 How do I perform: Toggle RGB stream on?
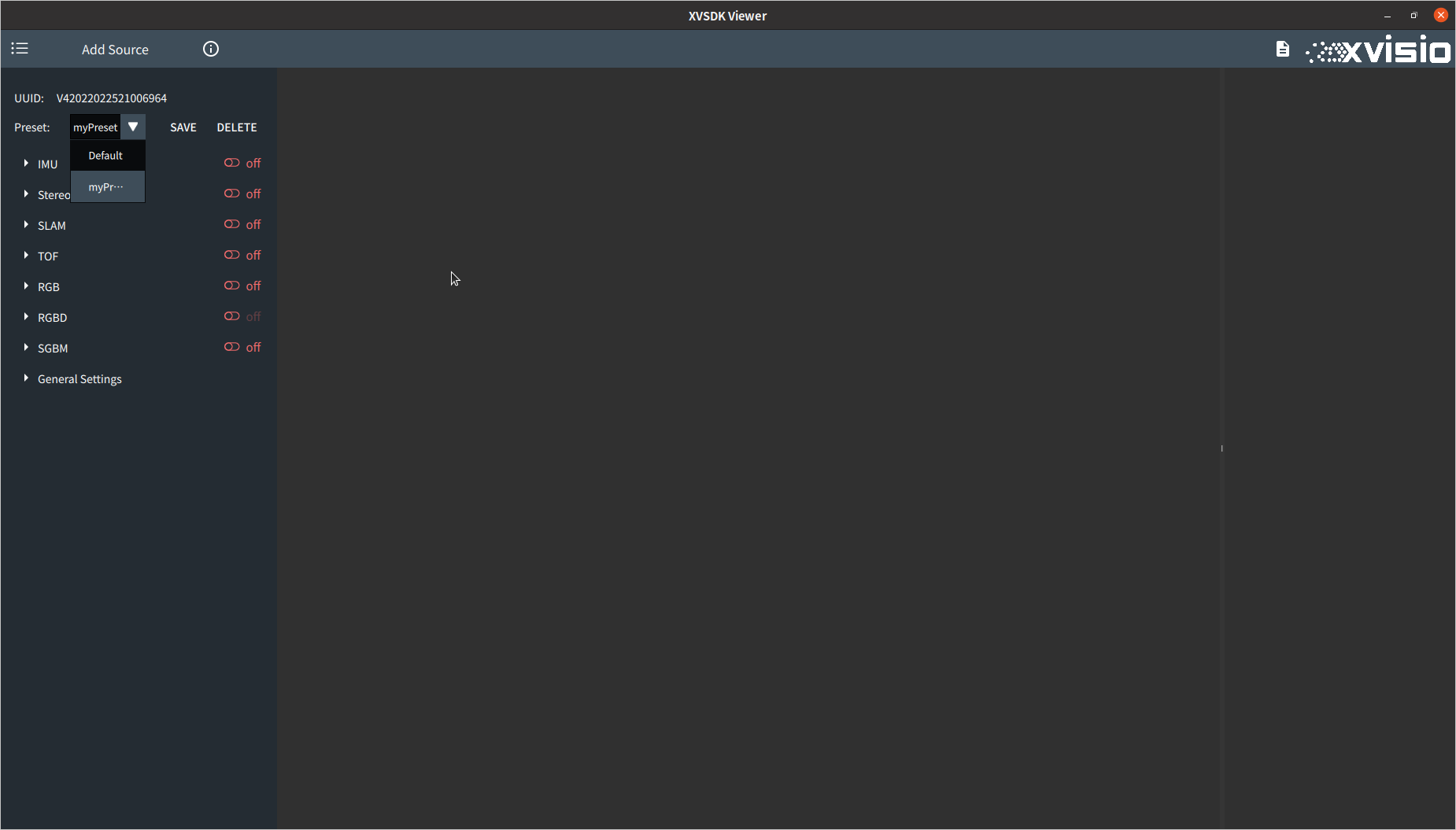point(231,286)
